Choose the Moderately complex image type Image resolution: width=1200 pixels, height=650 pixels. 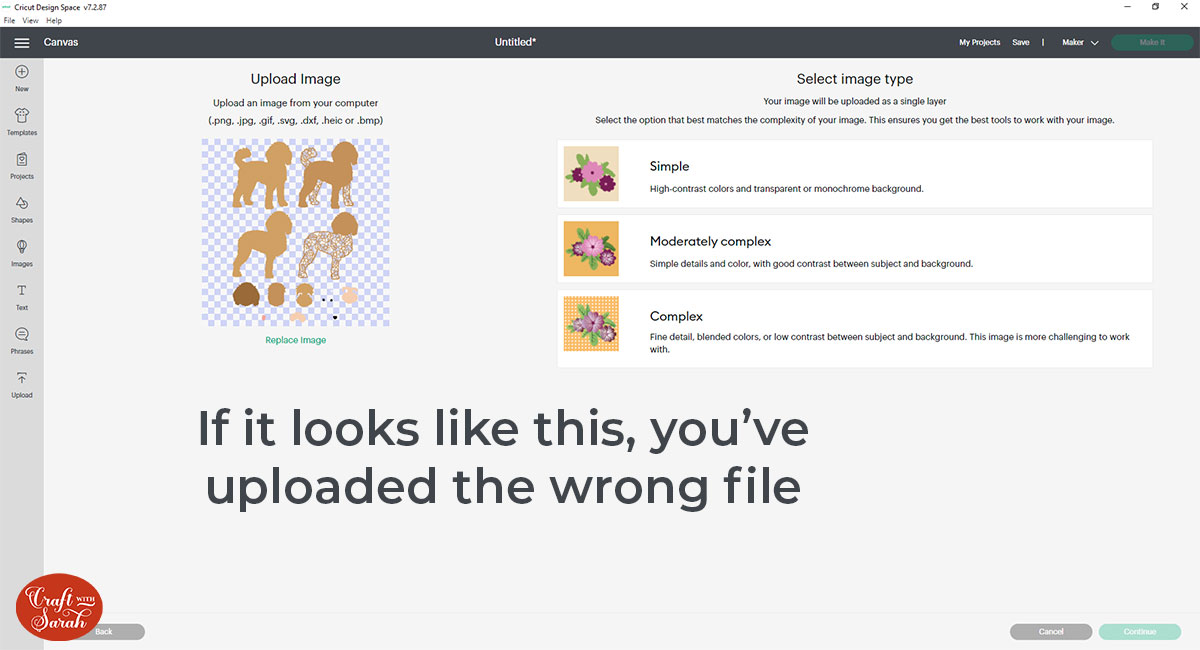[855, 248]
